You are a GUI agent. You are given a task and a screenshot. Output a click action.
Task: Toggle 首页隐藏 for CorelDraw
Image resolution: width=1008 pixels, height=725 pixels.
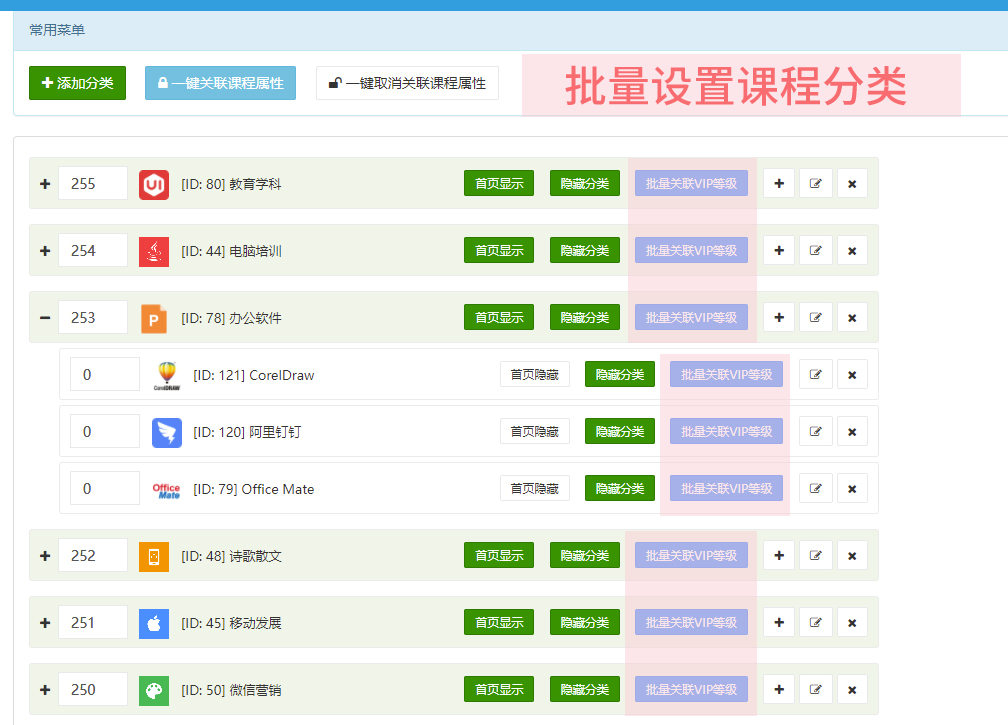point(535,374)
